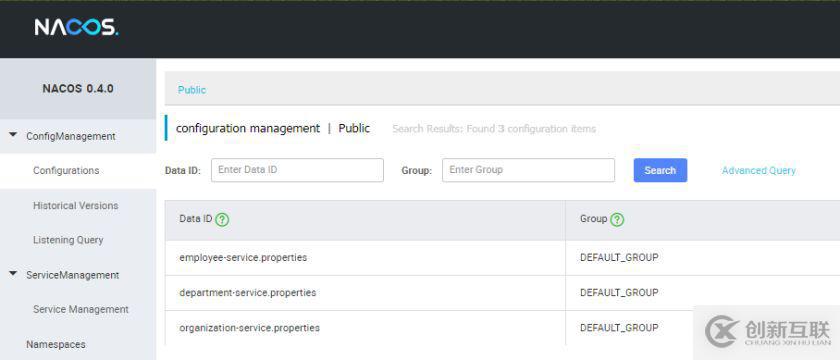Collapse the ServiceManagement menu arrow
840x360 pixels.
13,274
